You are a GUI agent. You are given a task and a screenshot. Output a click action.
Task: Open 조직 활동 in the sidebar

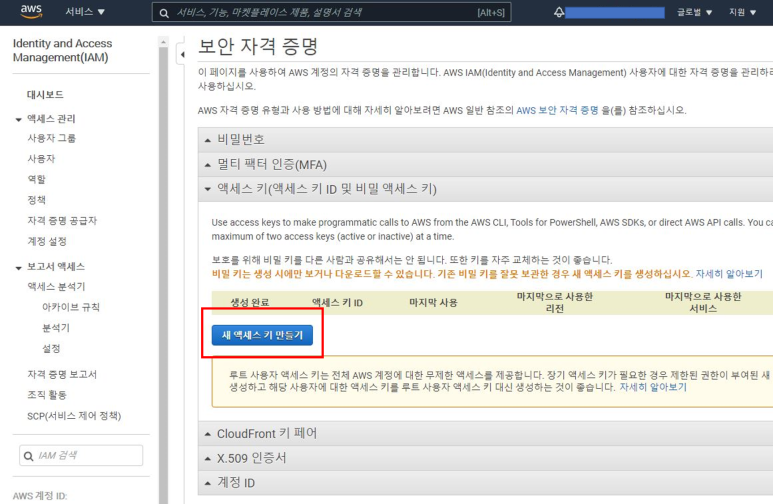47,395
